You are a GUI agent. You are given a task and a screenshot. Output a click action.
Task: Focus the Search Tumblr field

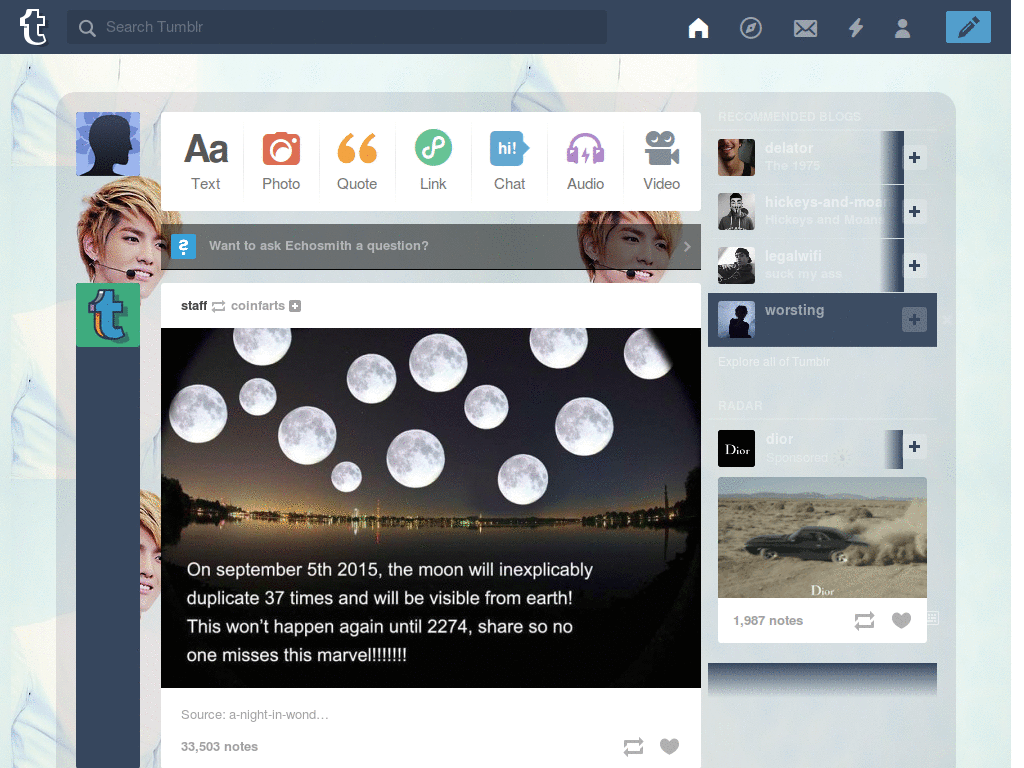click(336, 27)
